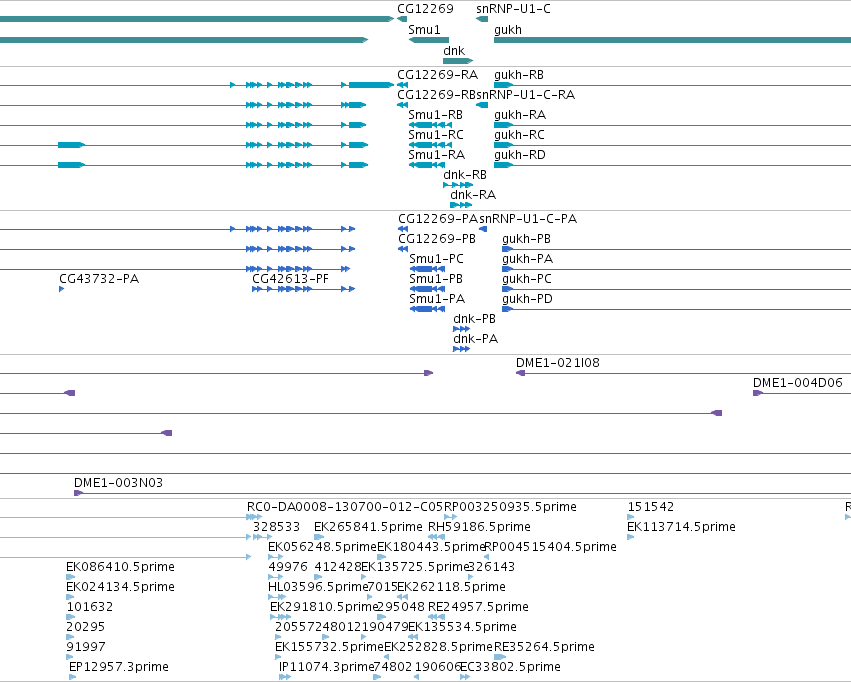Click protein label CG42613-PF
The height and width of the screenshot is (682, 851).
tap(290, 279)
